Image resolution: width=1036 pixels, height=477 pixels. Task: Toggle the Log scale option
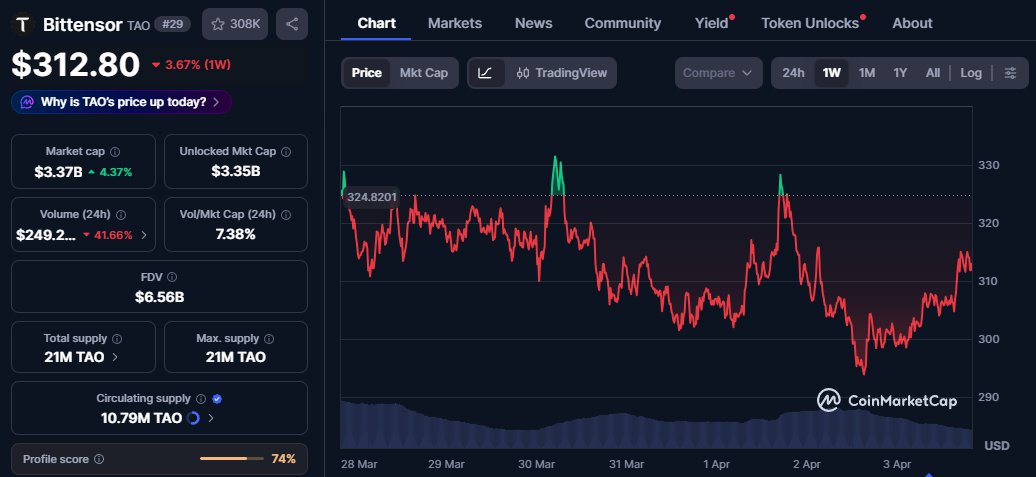click(971, 73)
